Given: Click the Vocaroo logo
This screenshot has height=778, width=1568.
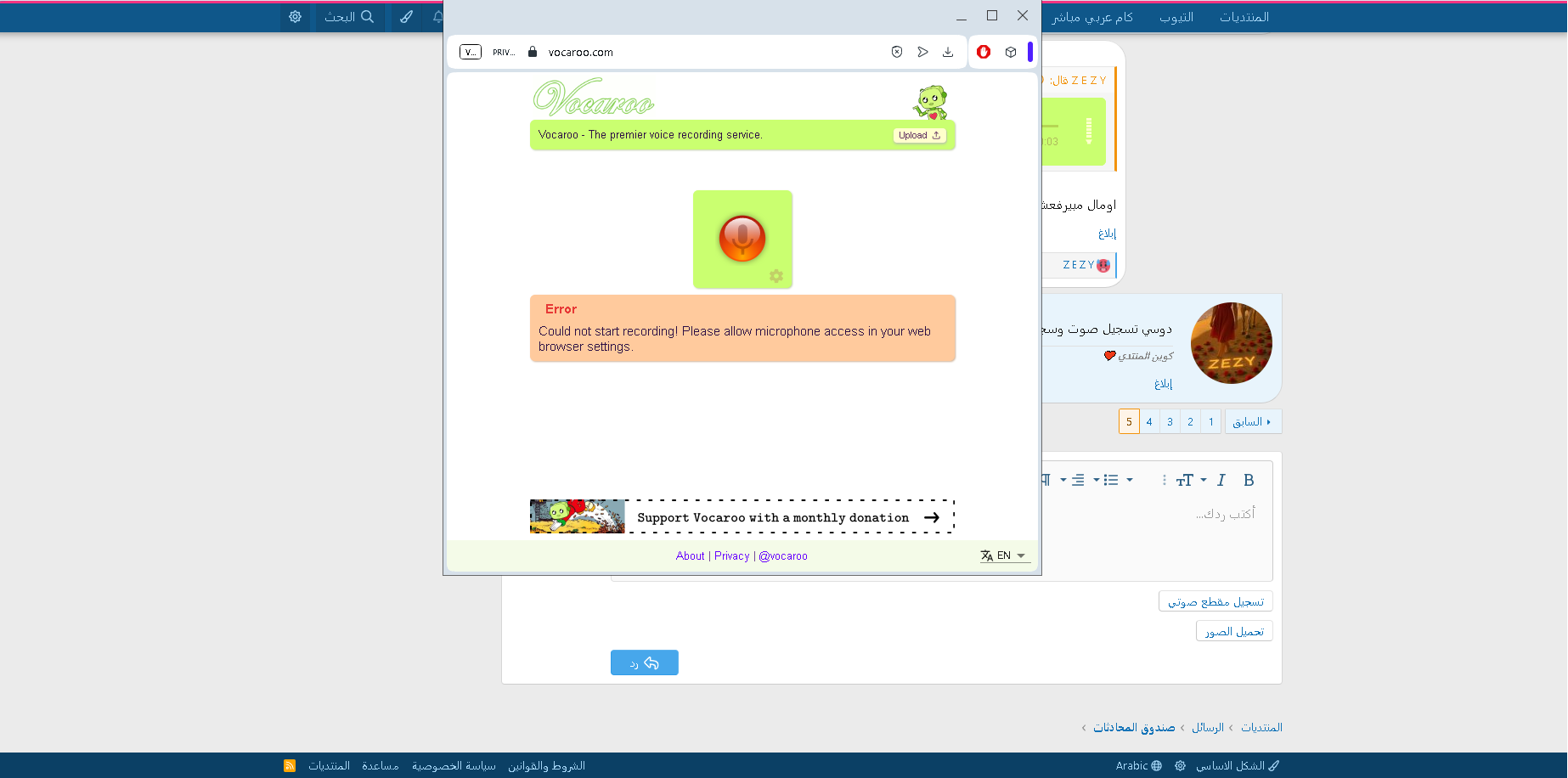Looking at the screenshot, I should [594, 98].
